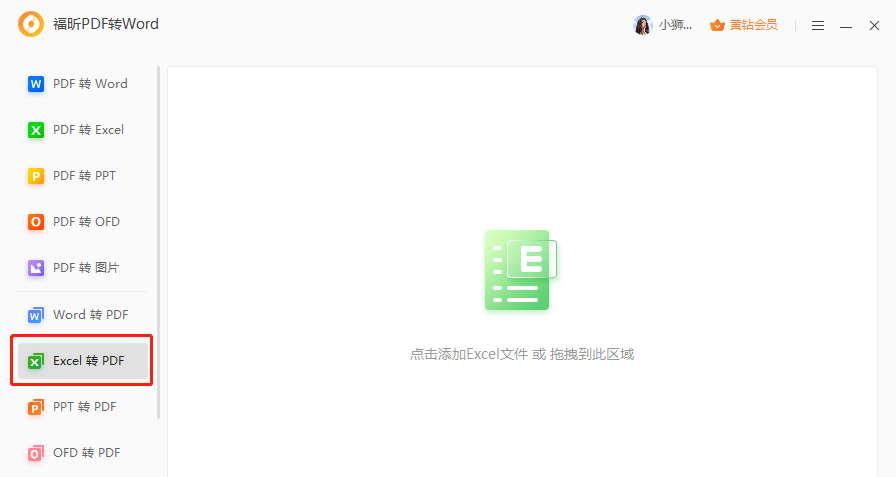Screen dimensions: 896x477
Task: Click the PDF to image purple icon
Action: (x=35, y=268)
